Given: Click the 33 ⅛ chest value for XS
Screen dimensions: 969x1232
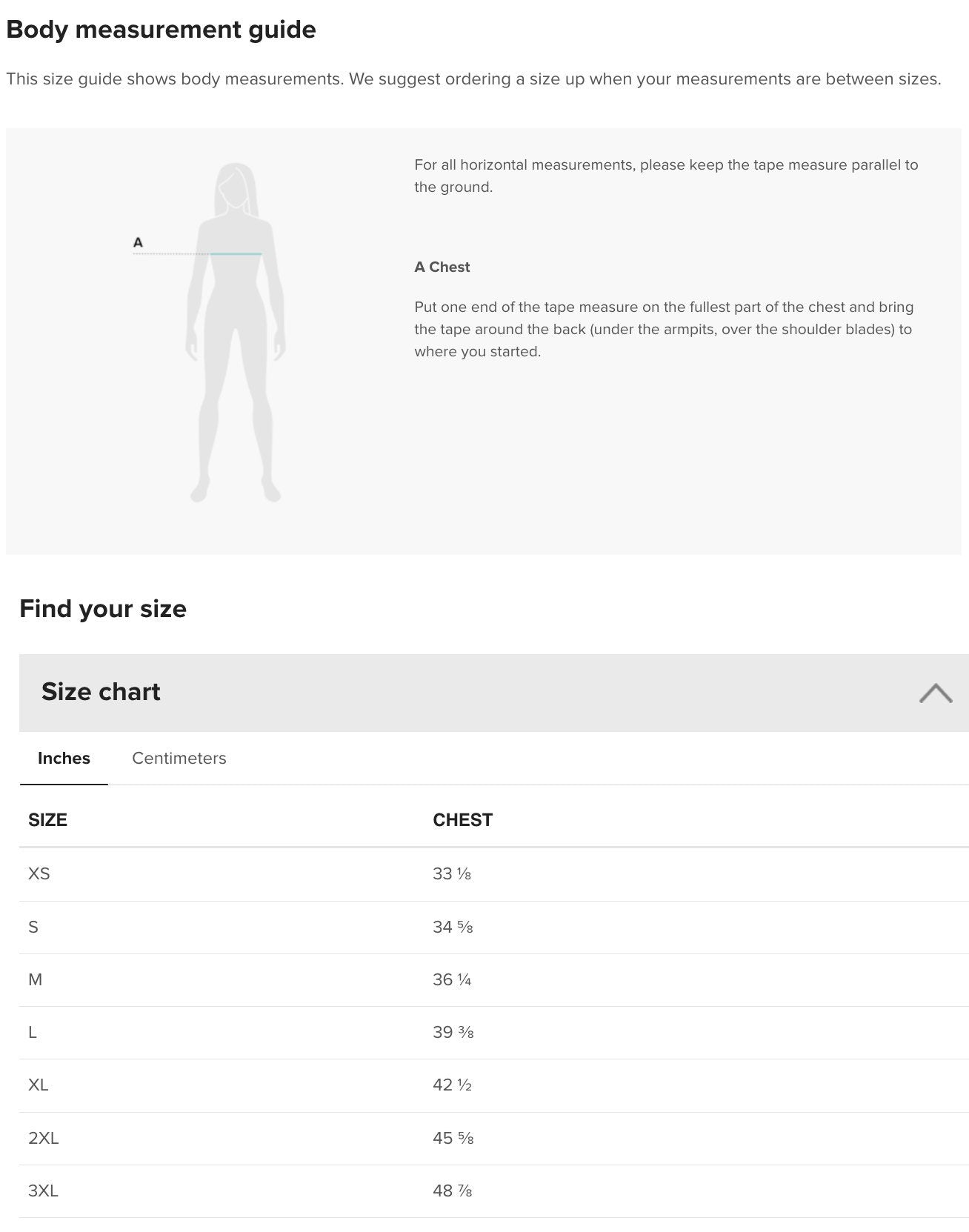Looking at the screenshot, I should [452, 874].
